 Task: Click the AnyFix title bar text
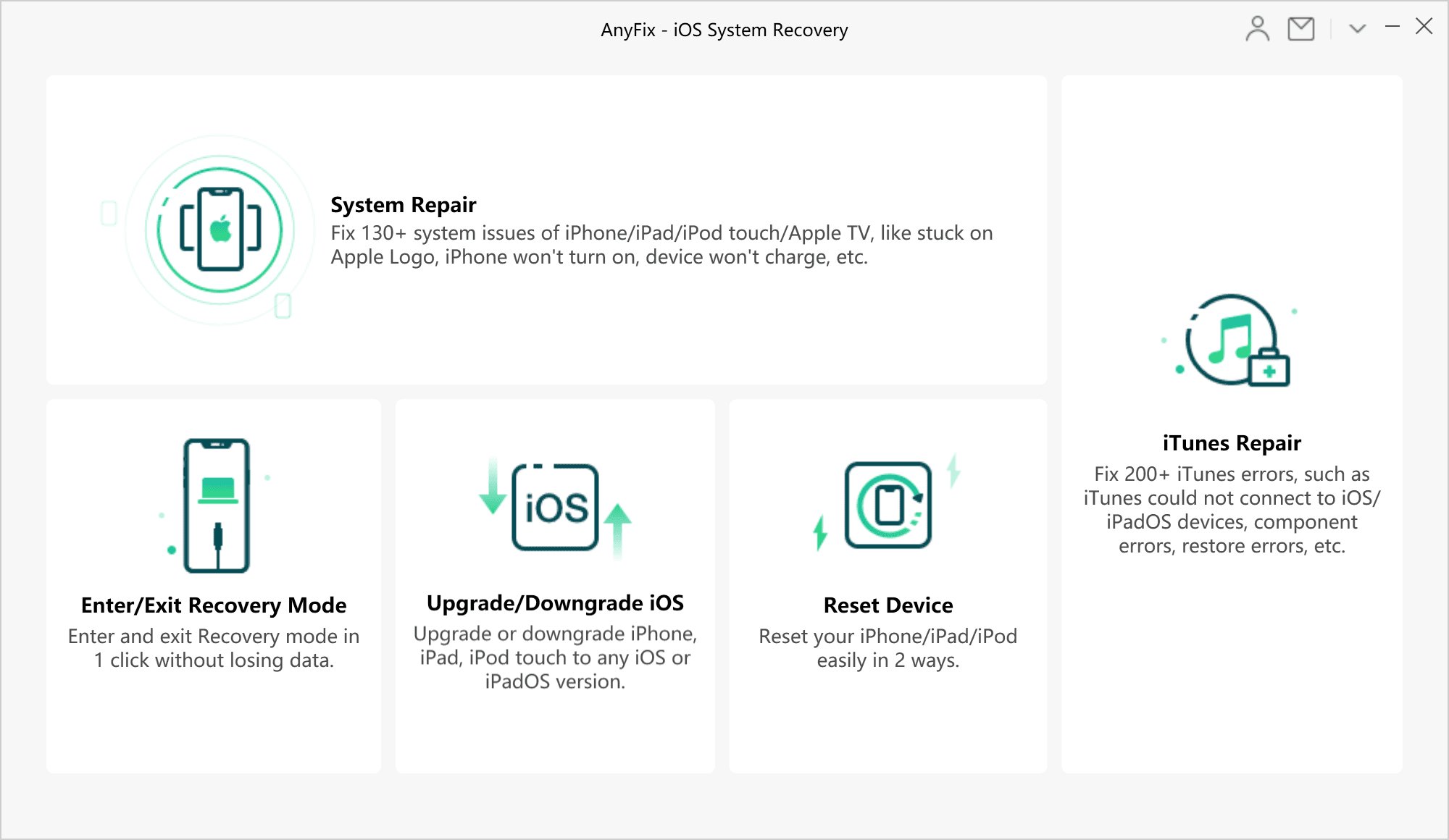click(724, 30)
